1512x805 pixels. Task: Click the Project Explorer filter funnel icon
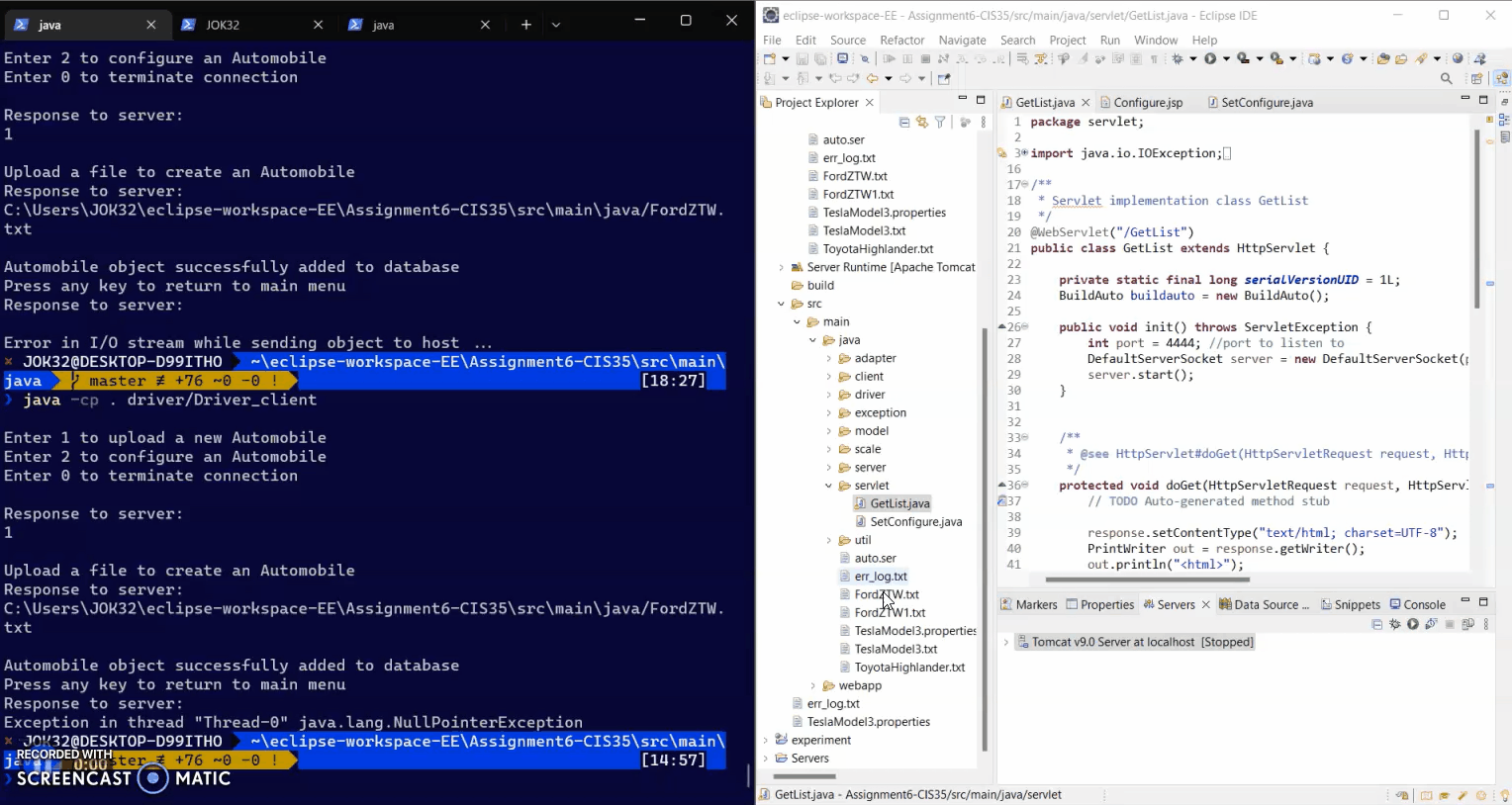point(940,122)
